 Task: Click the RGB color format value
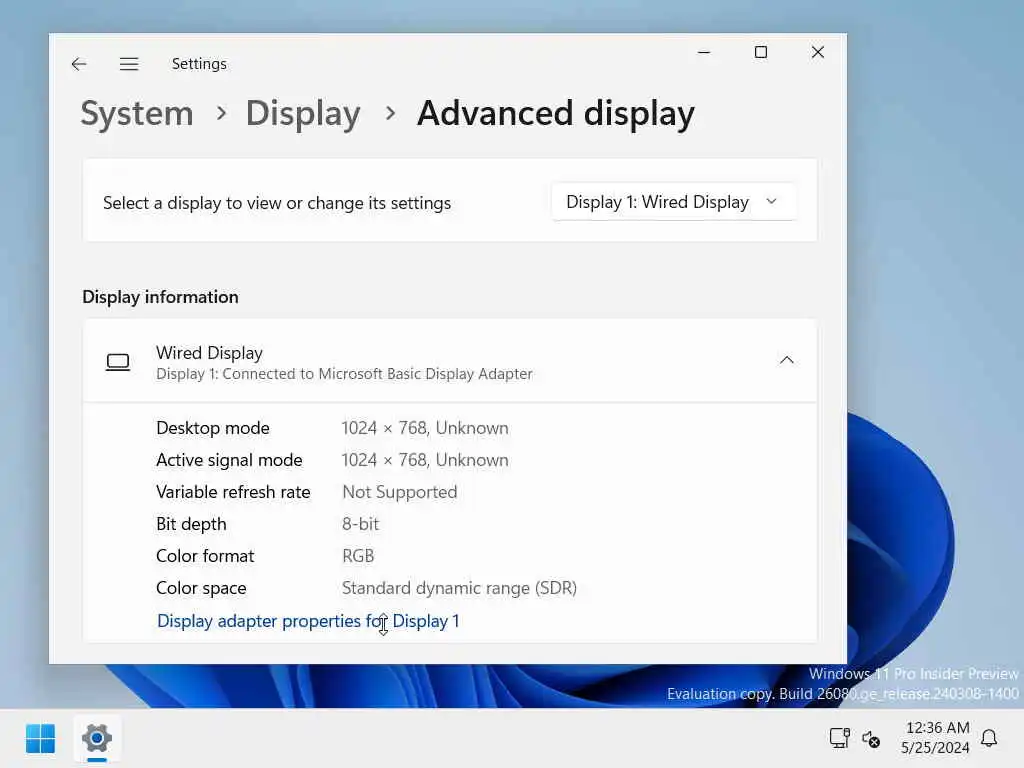point(358,556)
